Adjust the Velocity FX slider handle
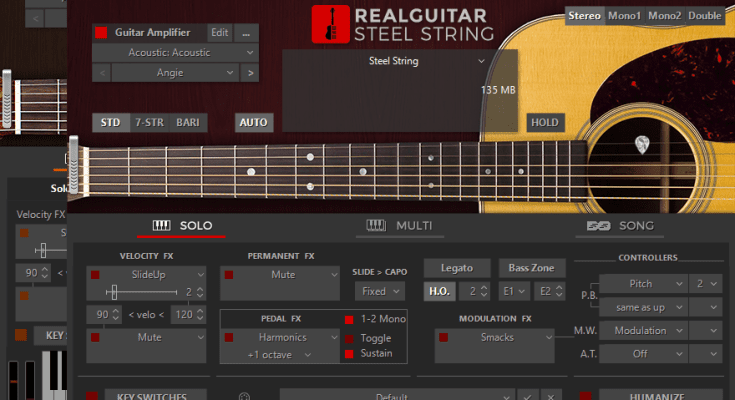This screenshot has width=735, height=400. tap(114, 292)
